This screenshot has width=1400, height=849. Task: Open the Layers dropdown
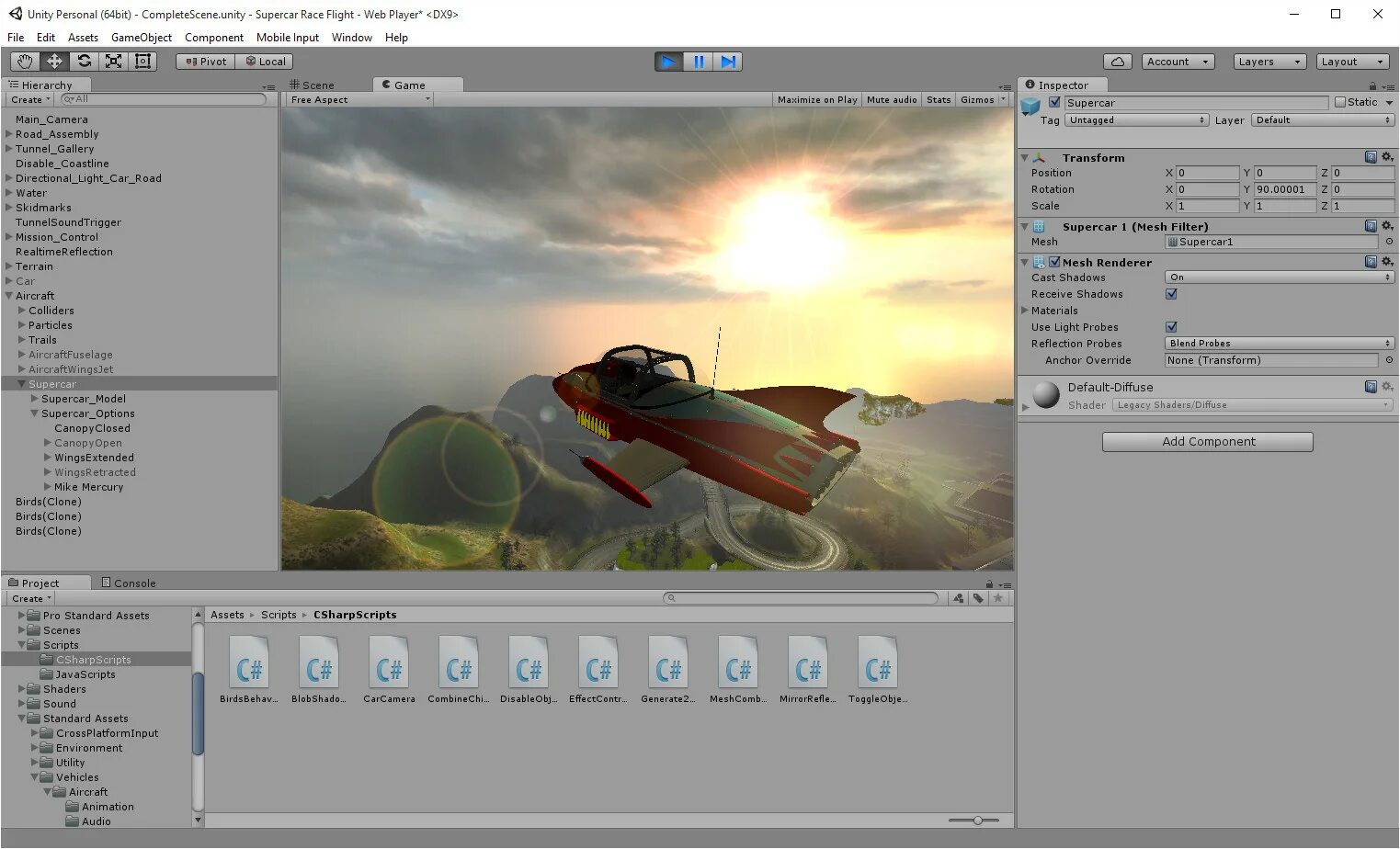tap(1269, 62)
